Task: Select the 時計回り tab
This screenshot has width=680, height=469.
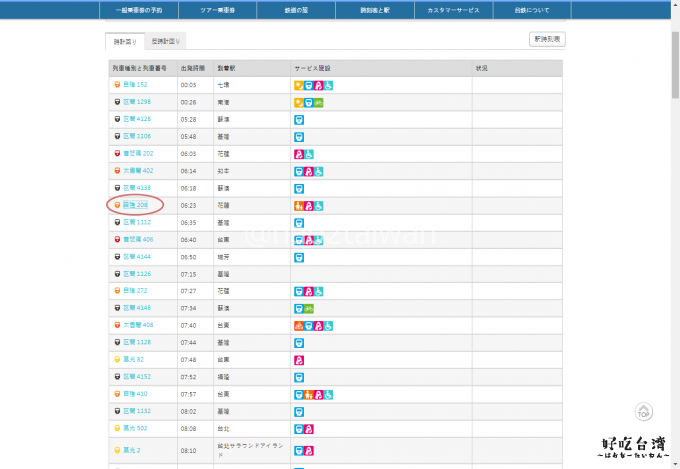Action: point(123,41)
